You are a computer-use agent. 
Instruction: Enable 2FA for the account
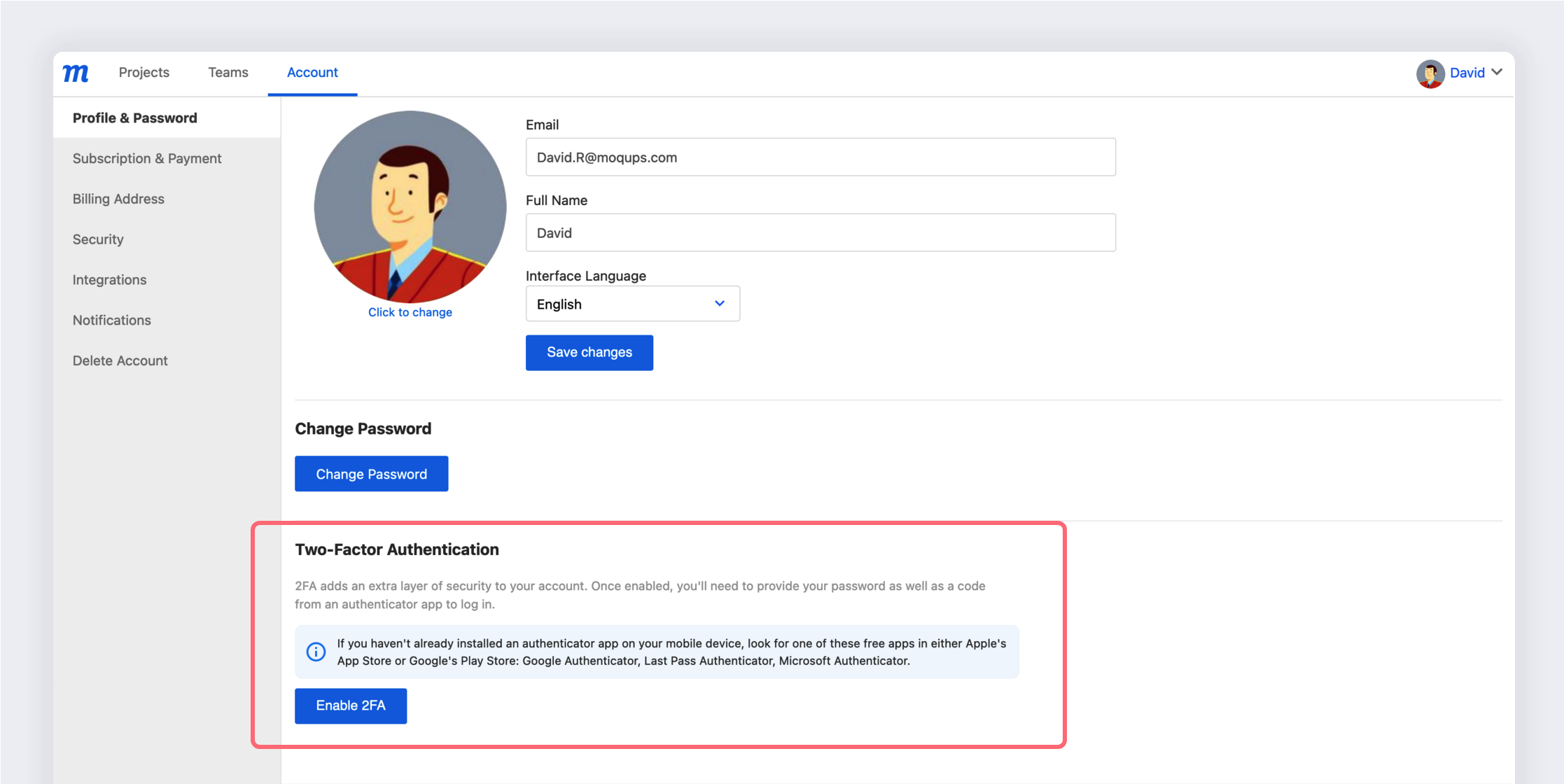(350, 706)
